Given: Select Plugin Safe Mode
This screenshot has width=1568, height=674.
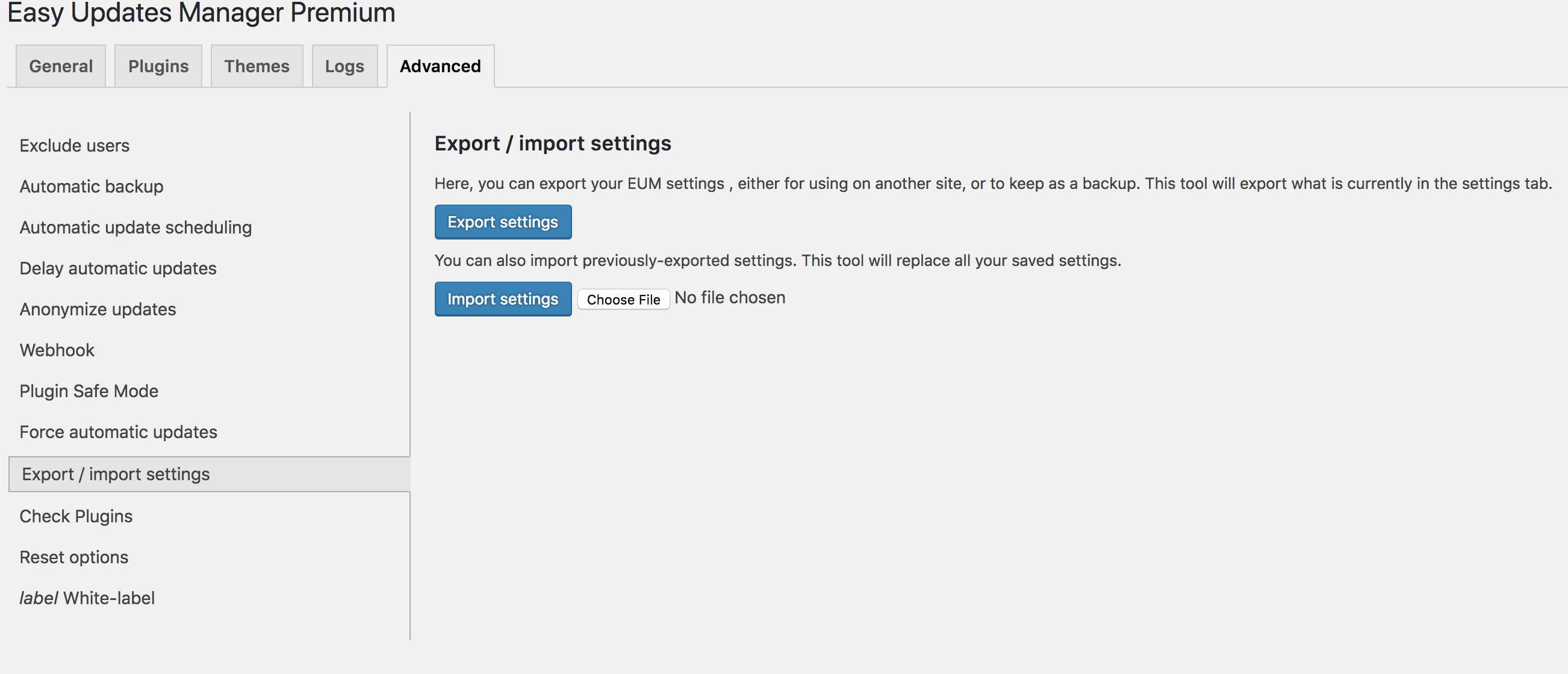Looking at the screenshot, I should coord(89,391).
